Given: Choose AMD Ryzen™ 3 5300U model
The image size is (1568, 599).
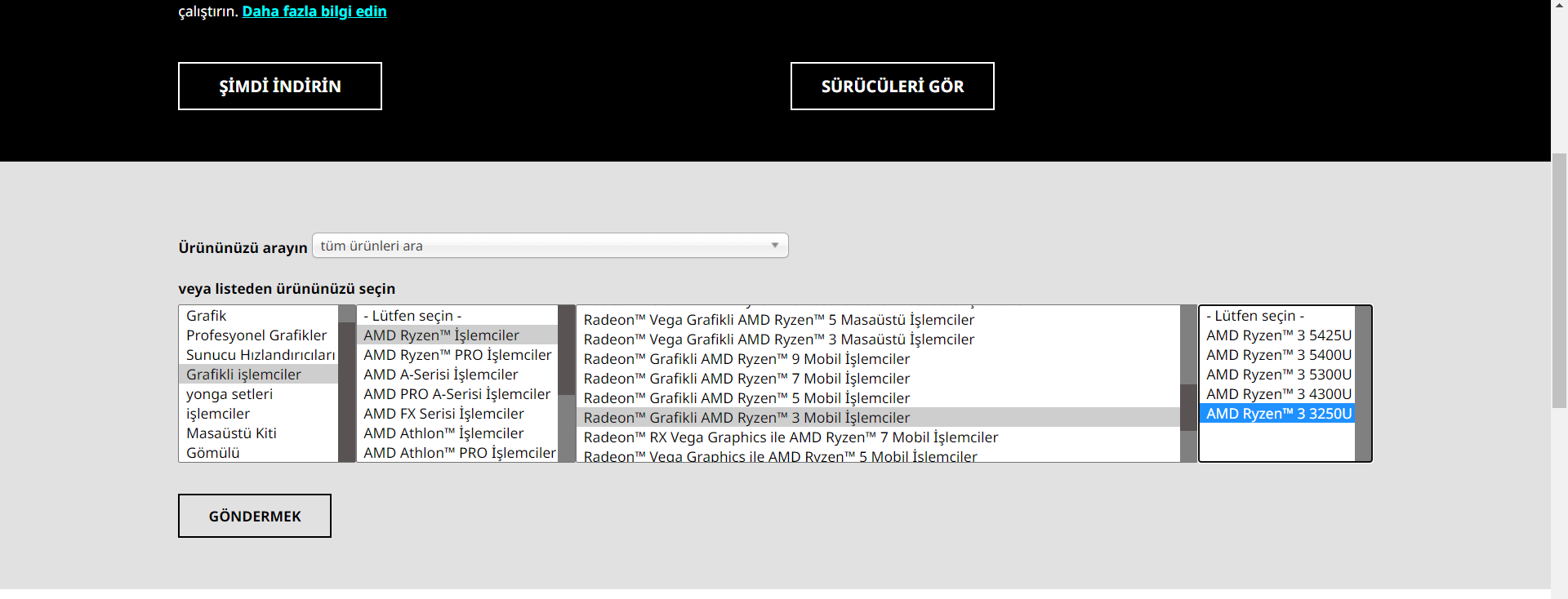Looking at the screenshot, I should pyautogui.click(x=1277, y=375).
